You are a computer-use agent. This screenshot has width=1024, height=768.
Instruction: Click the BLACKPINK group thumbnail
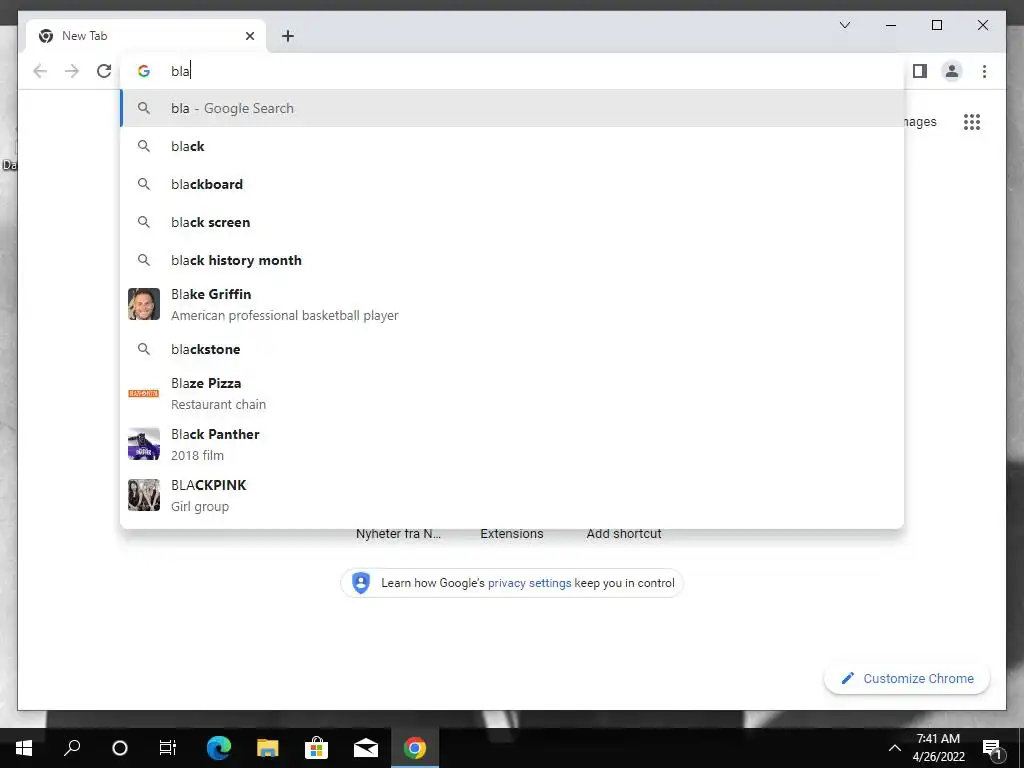[144, 495]
